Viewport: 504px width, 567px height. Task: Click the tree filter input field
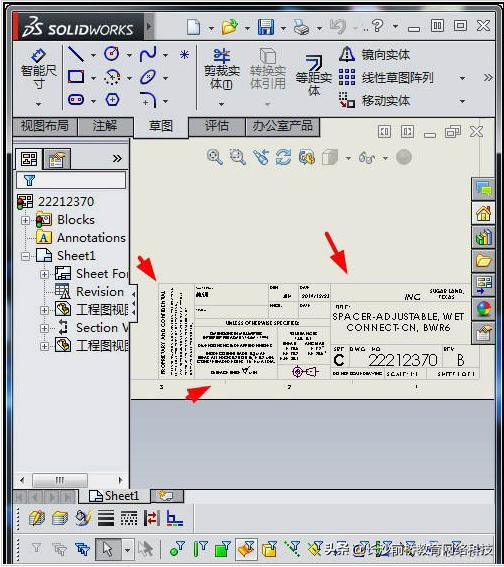tap(71, 180)
